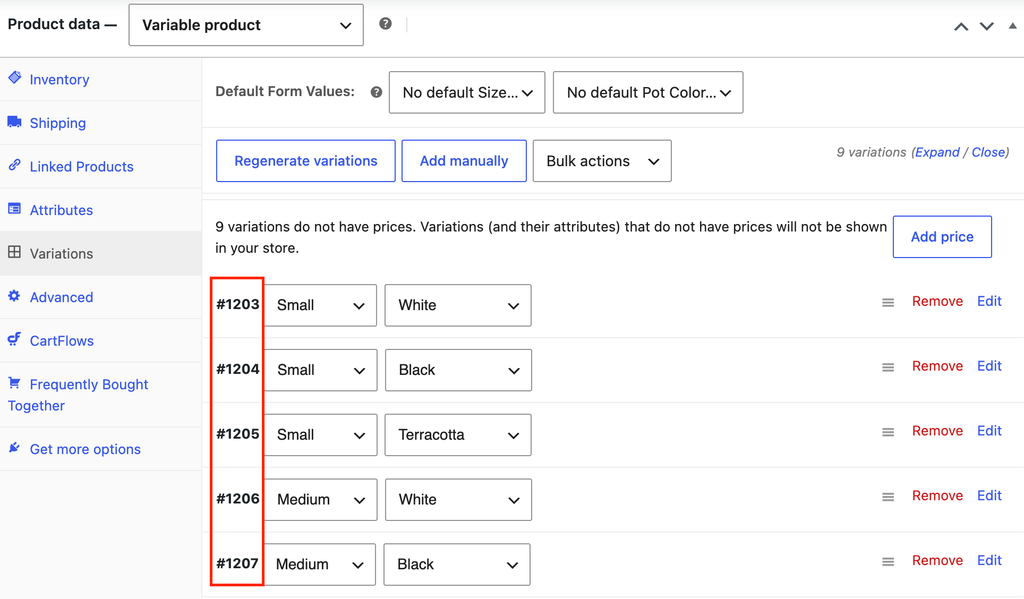Edit variation #1207
Image resolution: width=1024 pixels, height=599 pixels.
point(989,560)
